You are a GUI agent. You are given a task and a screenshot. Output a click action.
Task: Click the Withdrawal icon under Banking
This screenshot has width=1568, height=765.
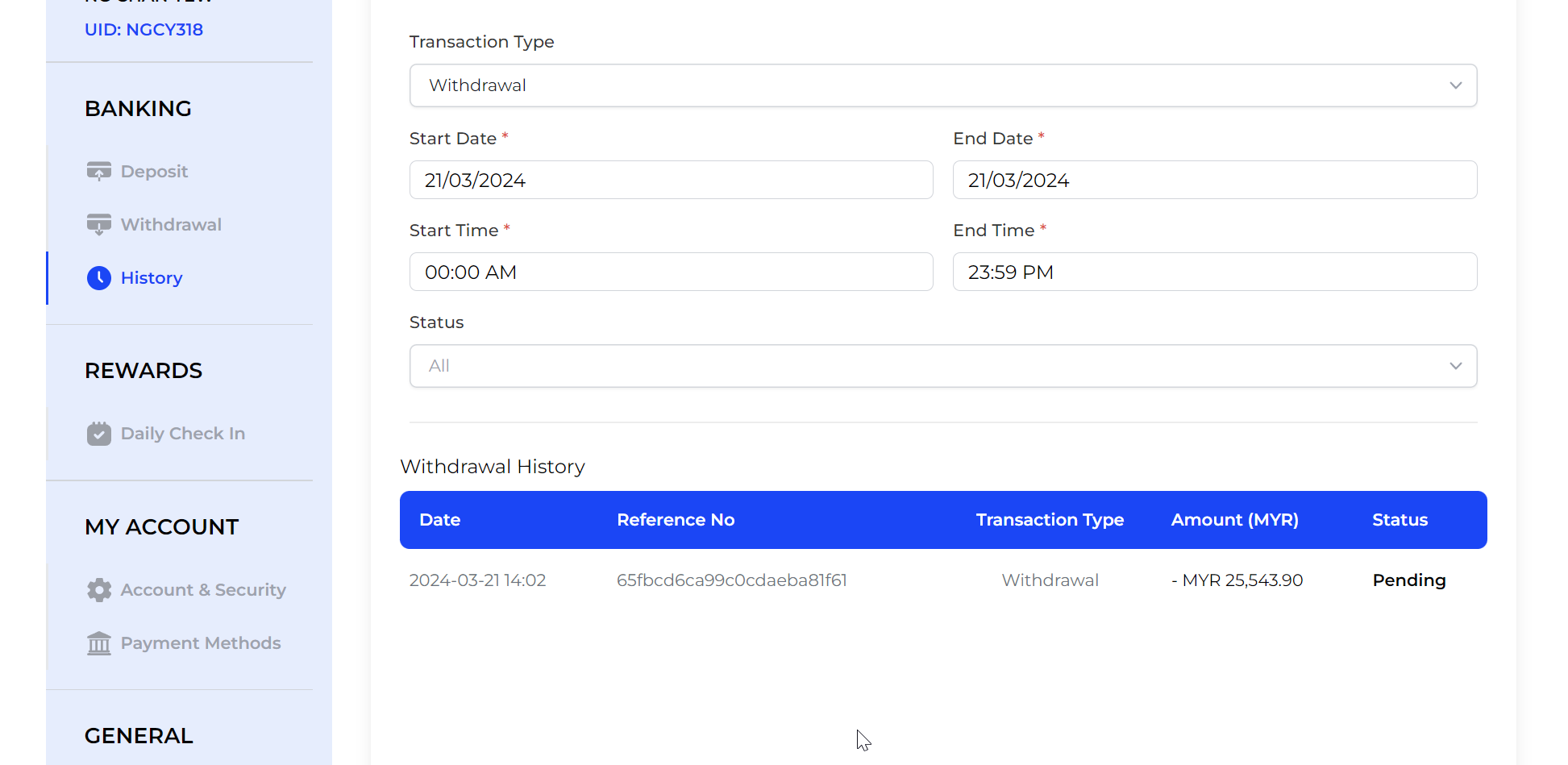(x=98, y=225)
